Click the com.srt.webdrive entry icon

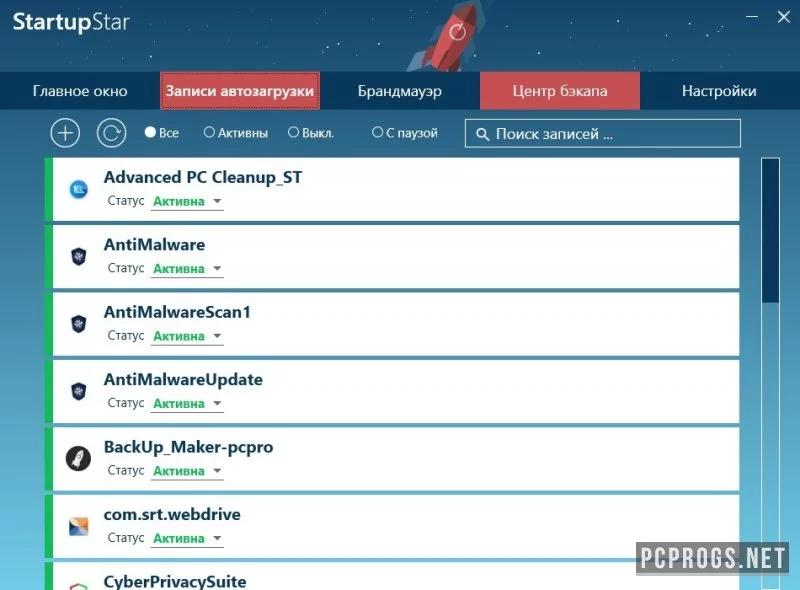pos(79,526)
